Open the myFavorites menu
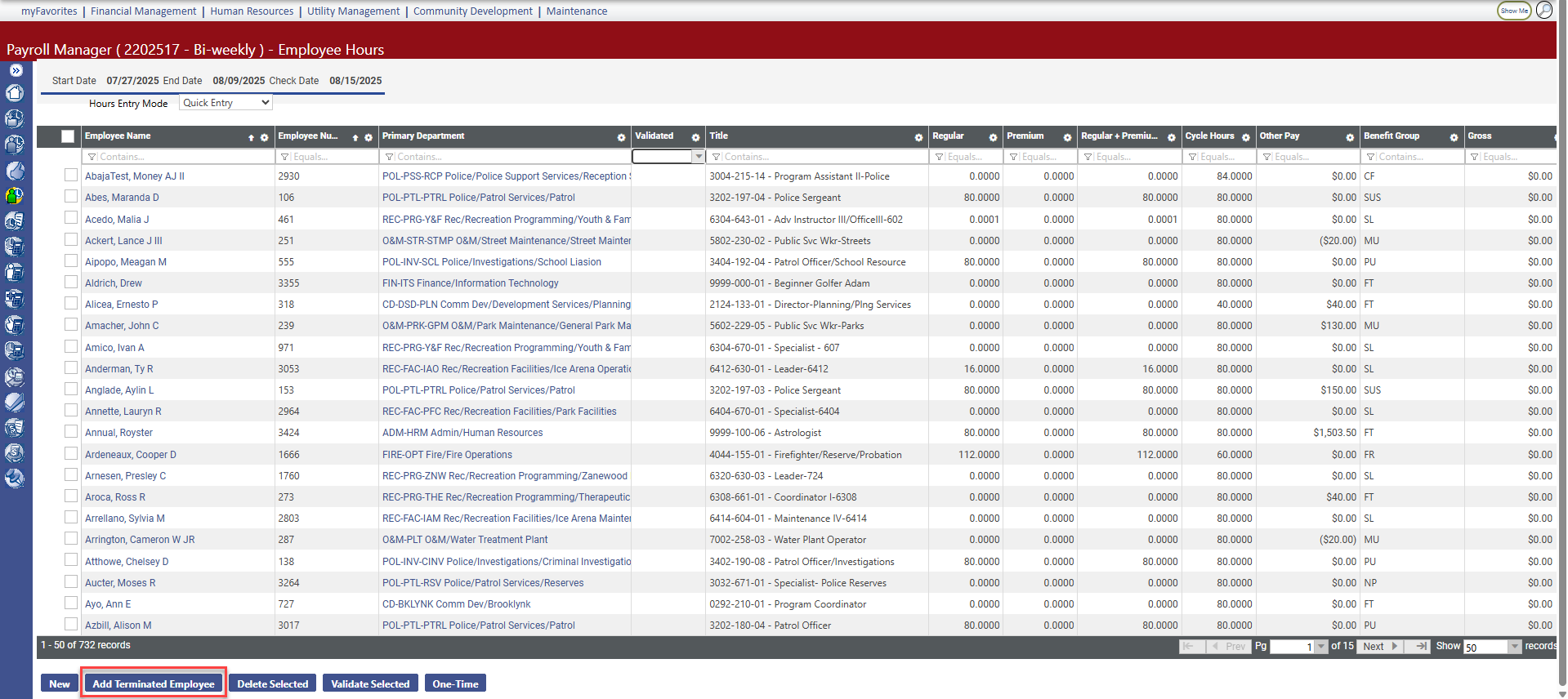The width and height of the screenshot is (1568, 699). (49, 11)
